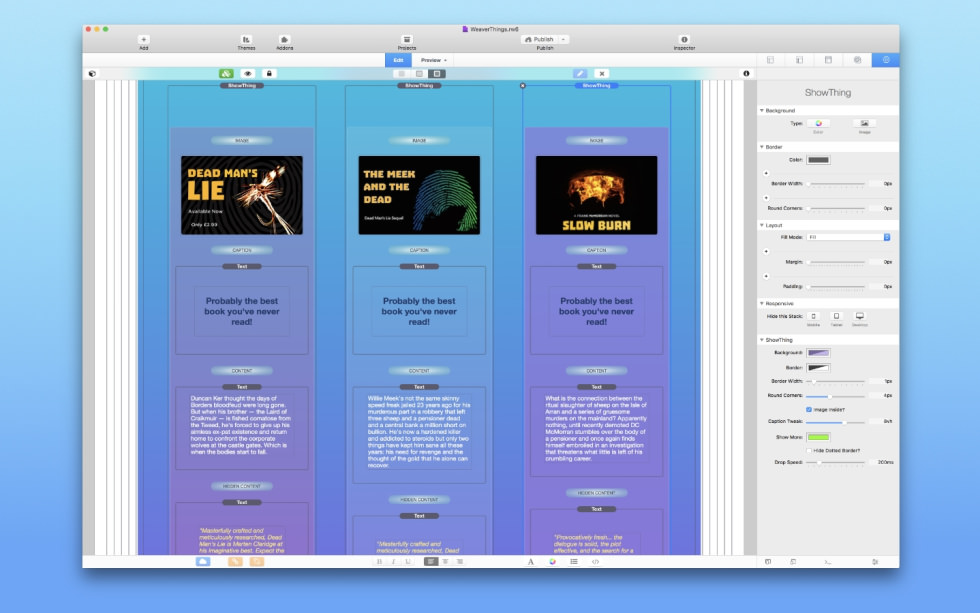
Task: Expand the Border Width plus toggle
Action: (766, 173)
